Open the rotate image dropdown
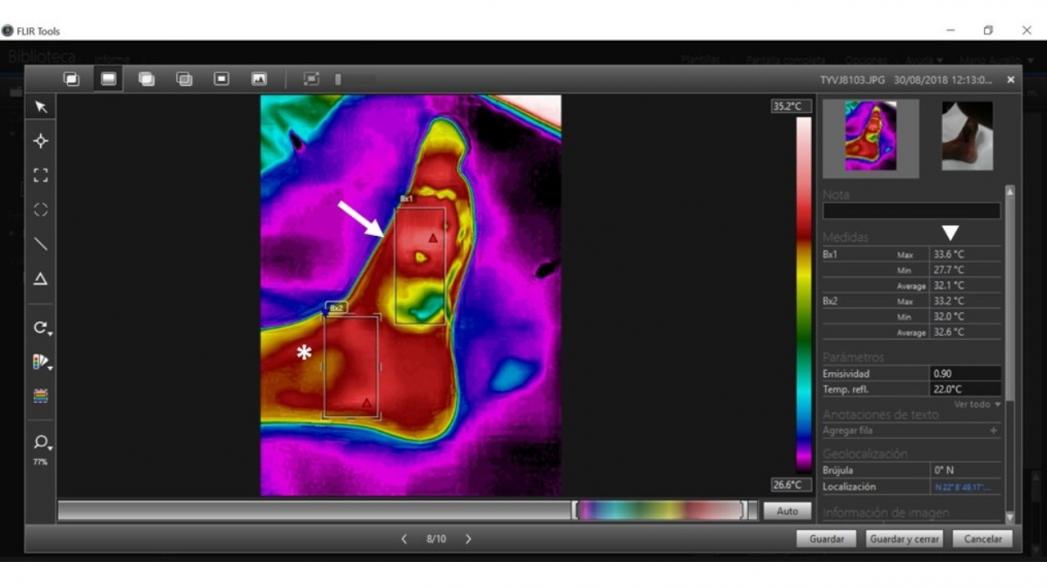1047x588 pixels. (42, 328)
